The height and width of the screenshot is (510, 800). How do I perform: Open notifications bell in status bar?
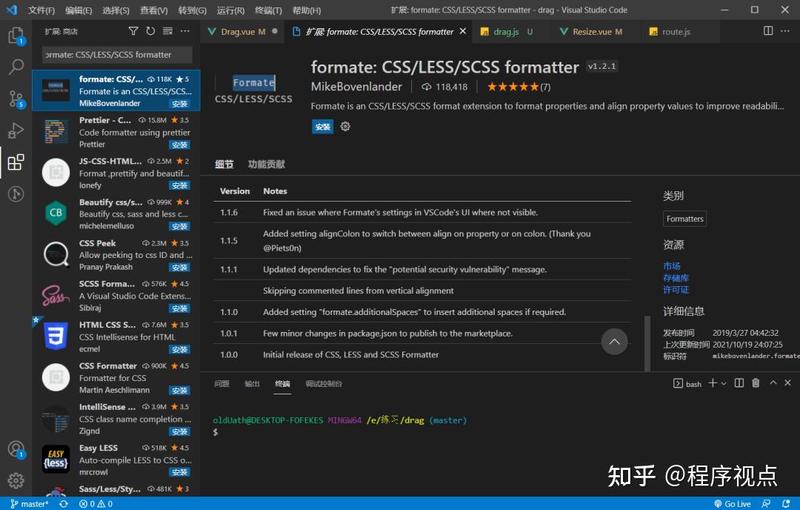tap(786, 504)
